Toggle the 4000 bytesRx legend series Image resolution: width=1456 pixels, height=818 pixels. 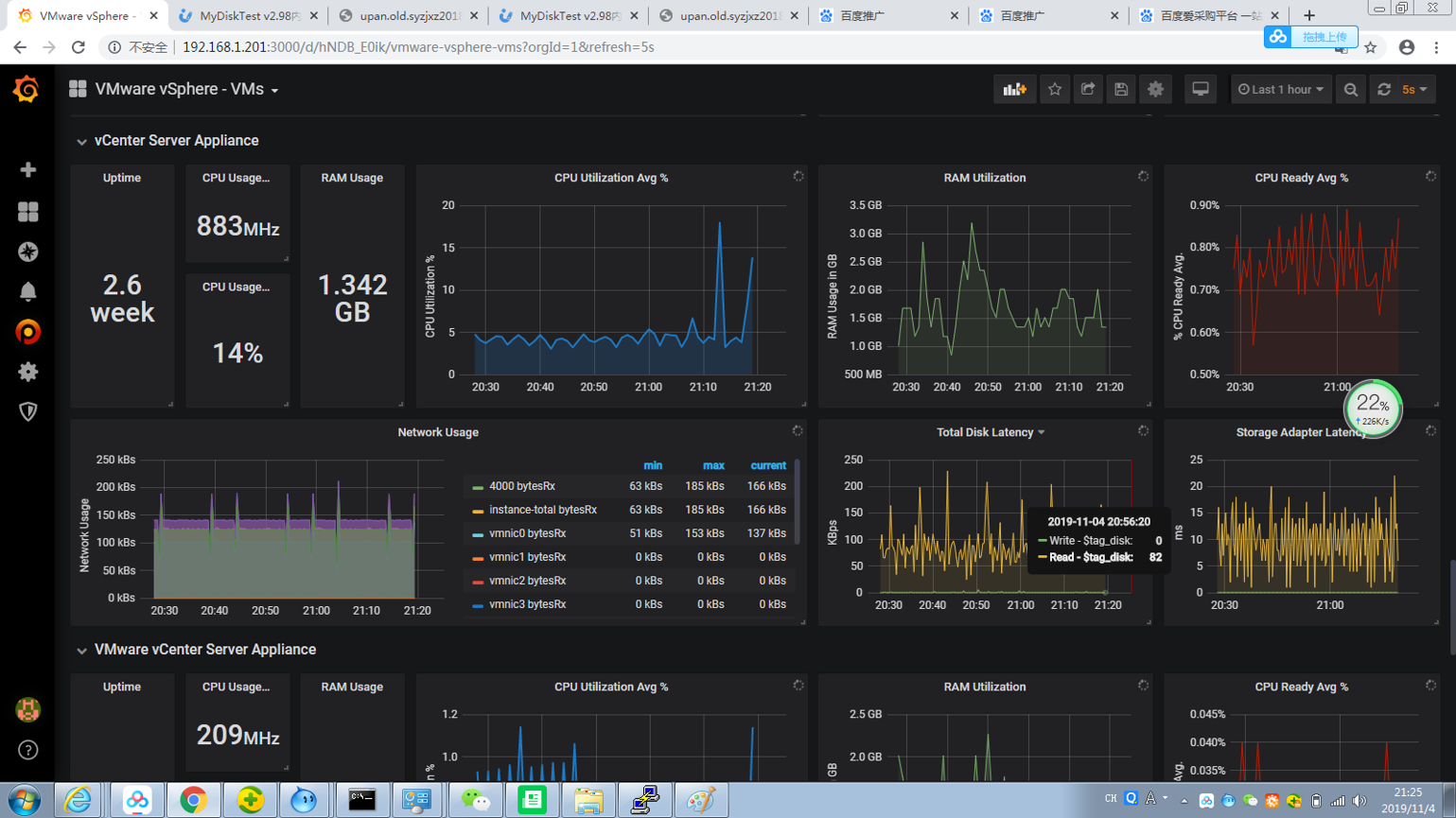(521, 486)
